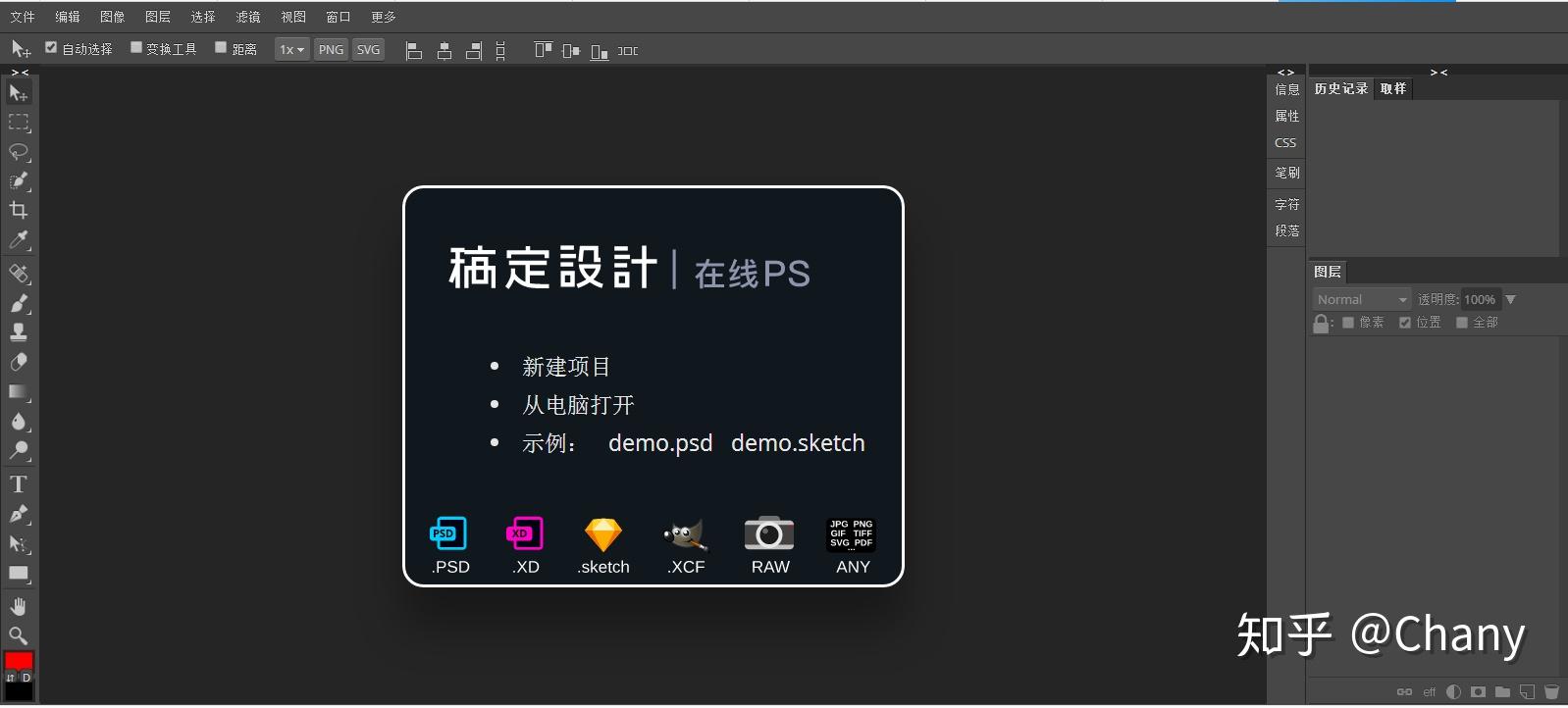Select the Pen tool

(19, 514)
